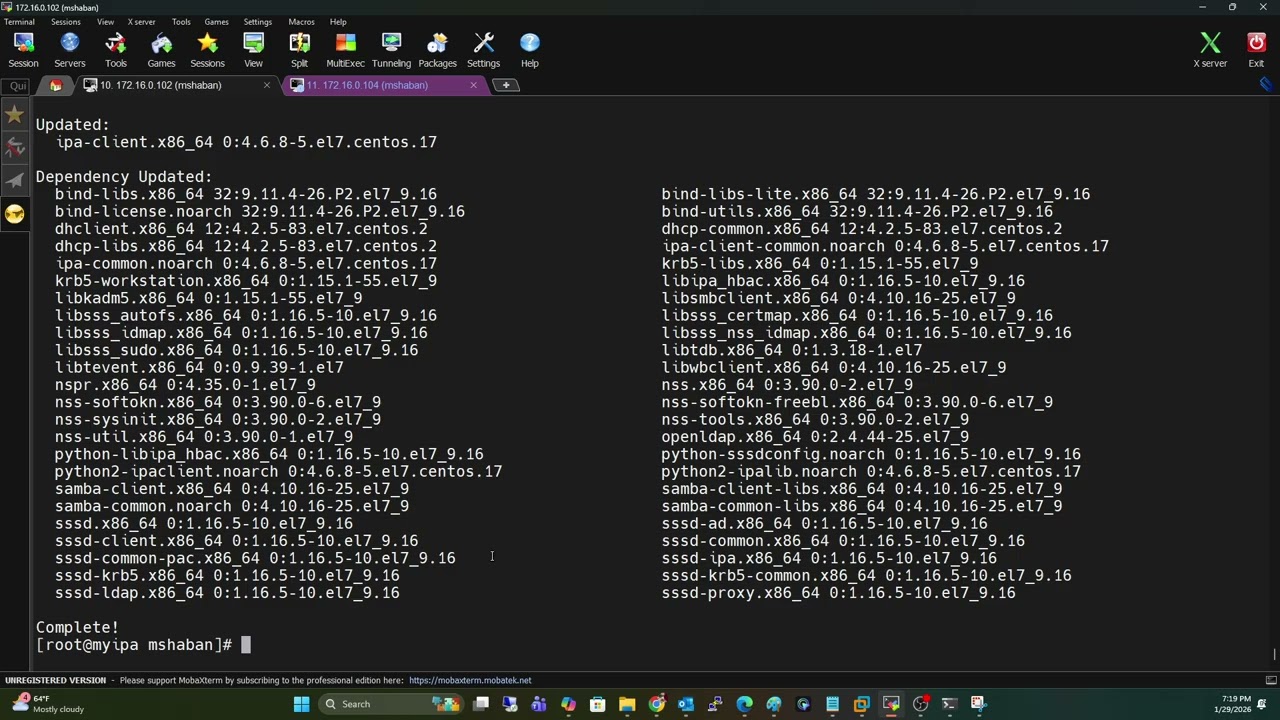
Task: Open the Help menu in menu bar
Action: (x=338, y=22)
